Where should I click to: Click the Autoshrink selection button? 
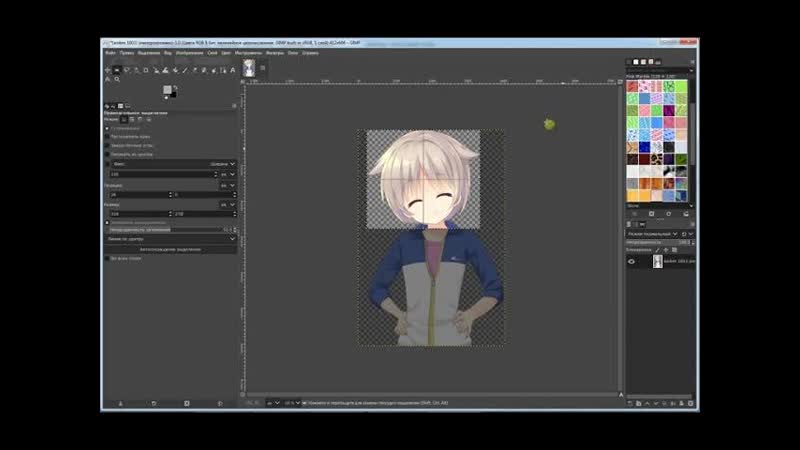[x=170, y=249]
